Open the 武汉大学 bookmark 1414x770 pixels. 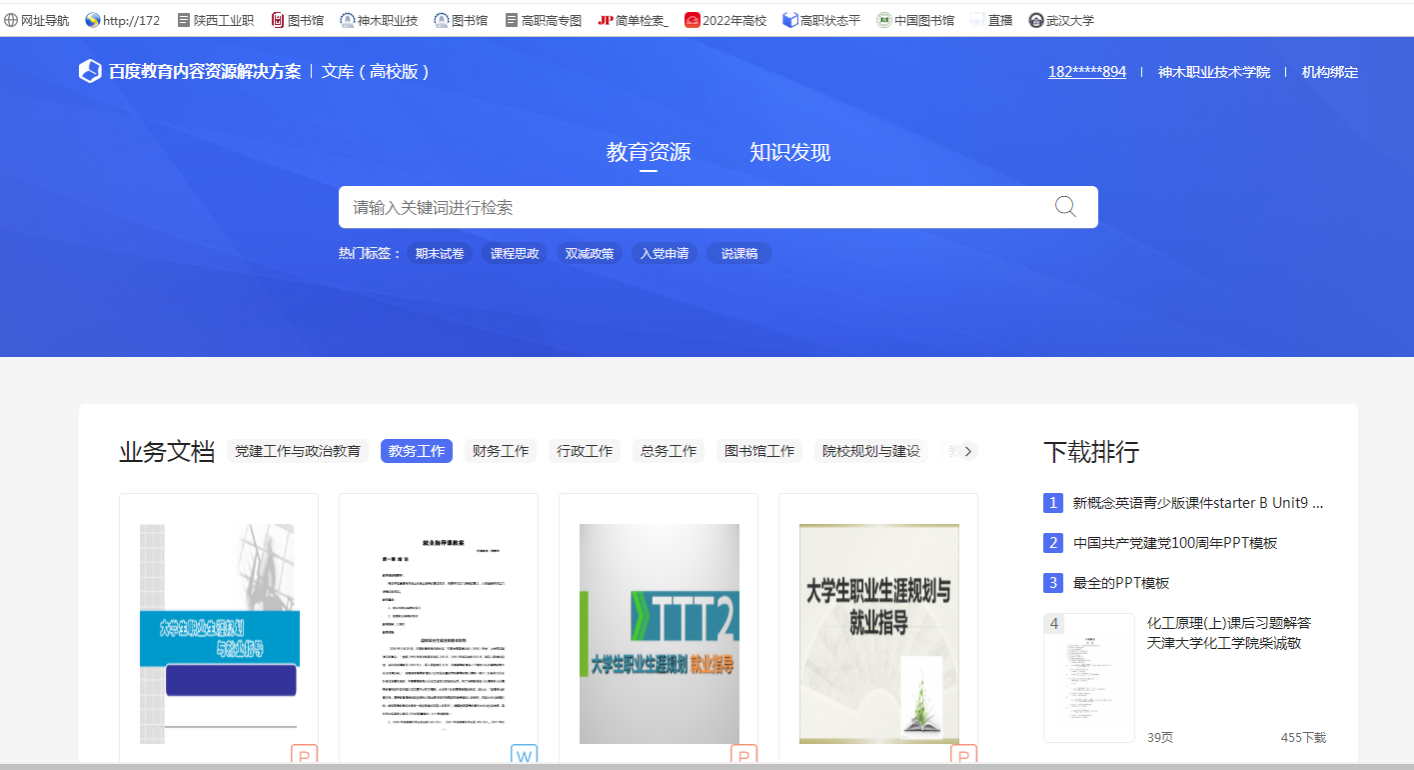1061,20
